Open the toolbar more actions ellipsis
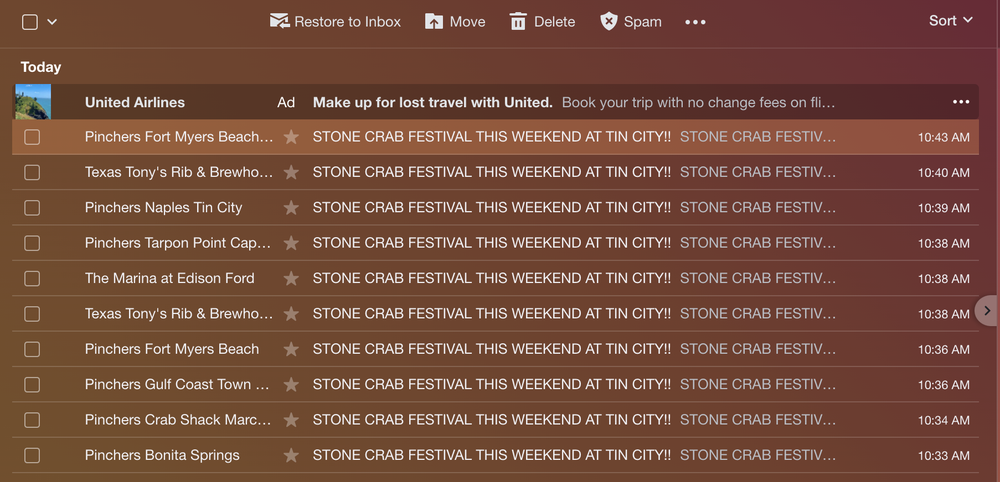The image size is (1000, 482). [695, 22]
